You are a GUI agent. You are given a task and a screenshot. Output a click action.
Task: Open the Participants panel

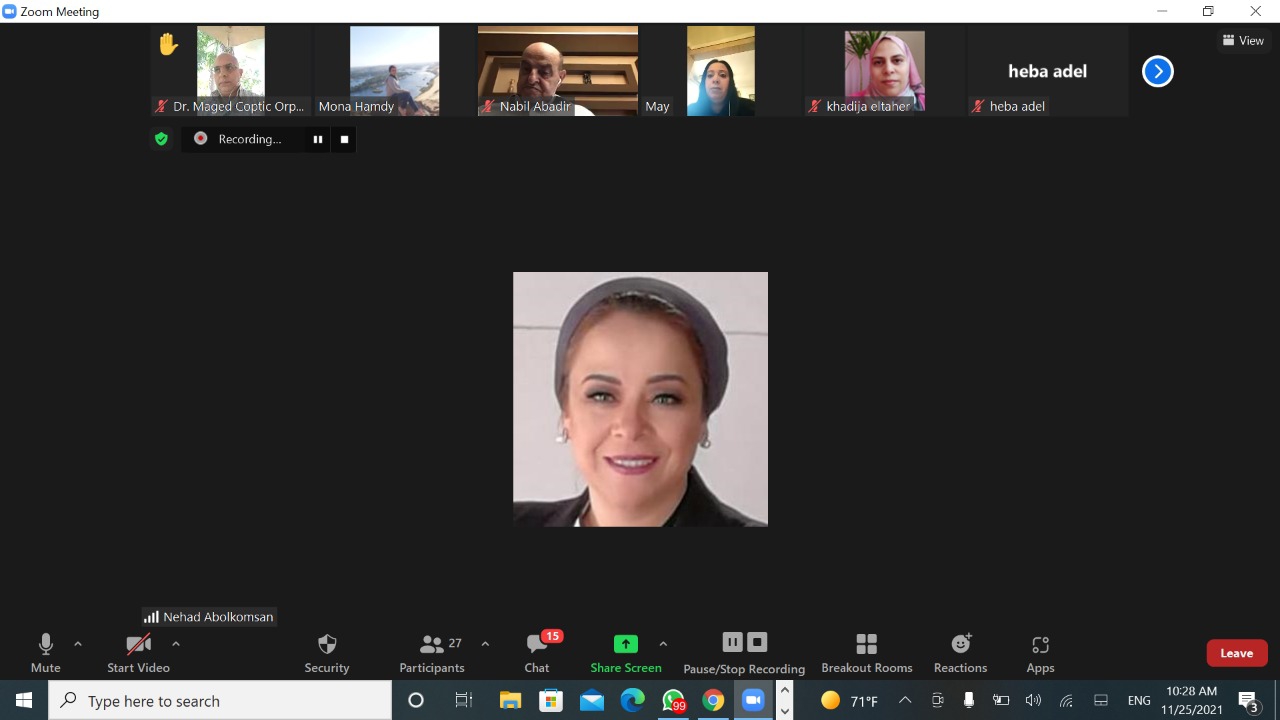click(432, 653)
